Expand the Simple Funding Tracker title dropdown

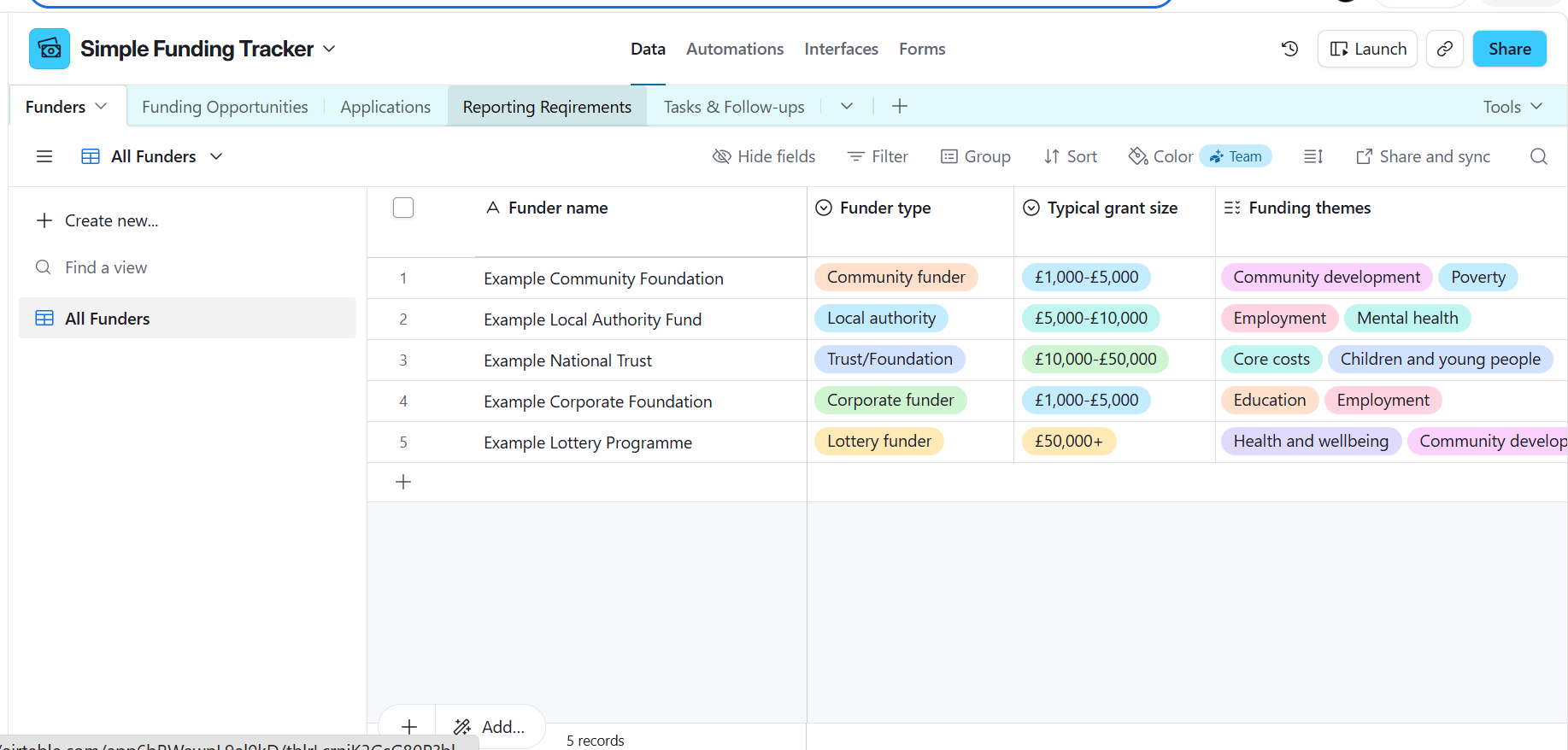click(x=329, y=49)
